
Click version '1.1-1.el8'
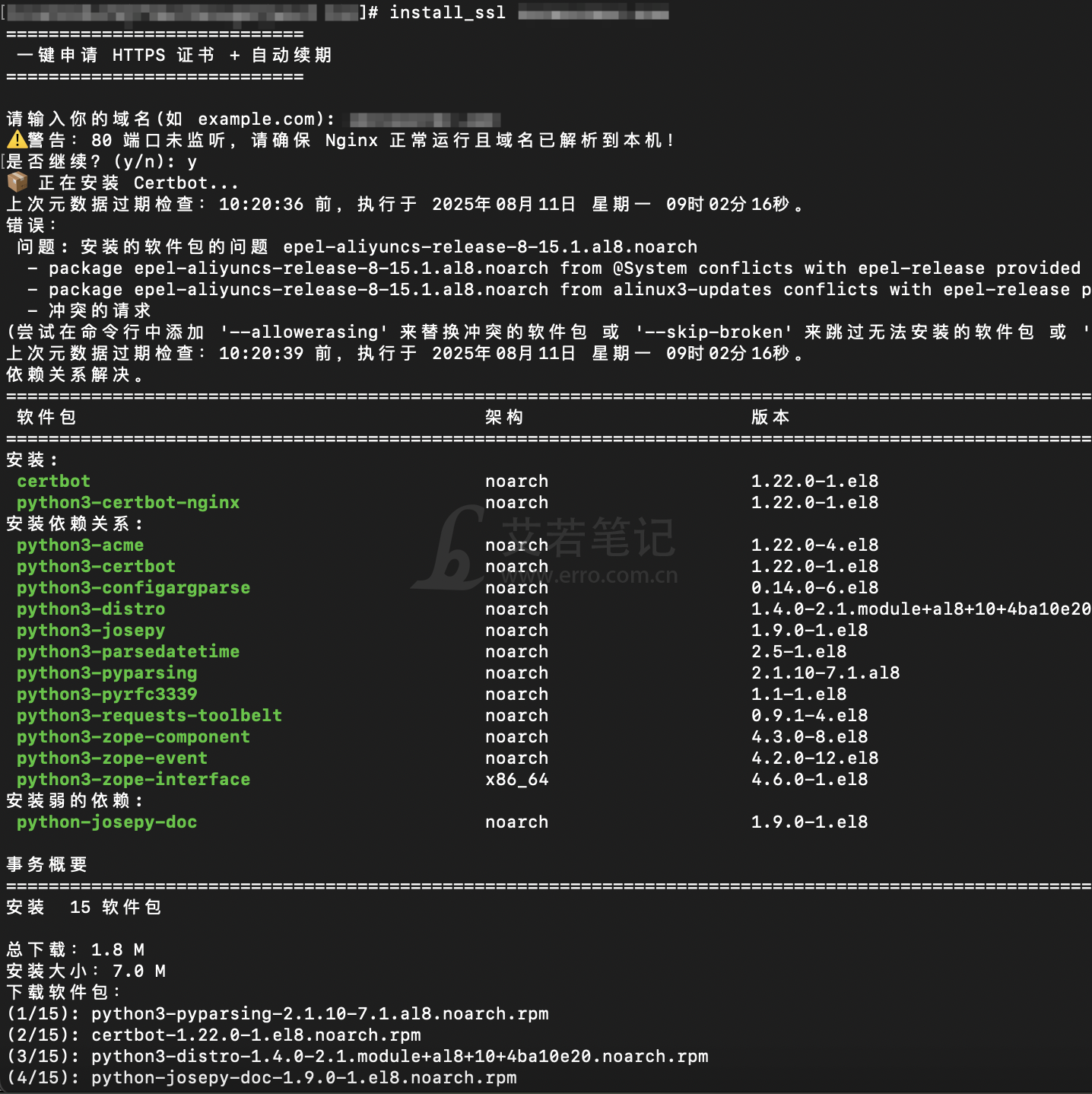coord(798,694)
